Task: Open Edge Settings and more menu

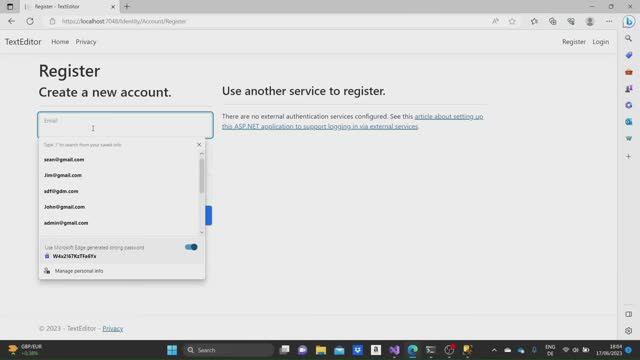Action: [609, 21]
